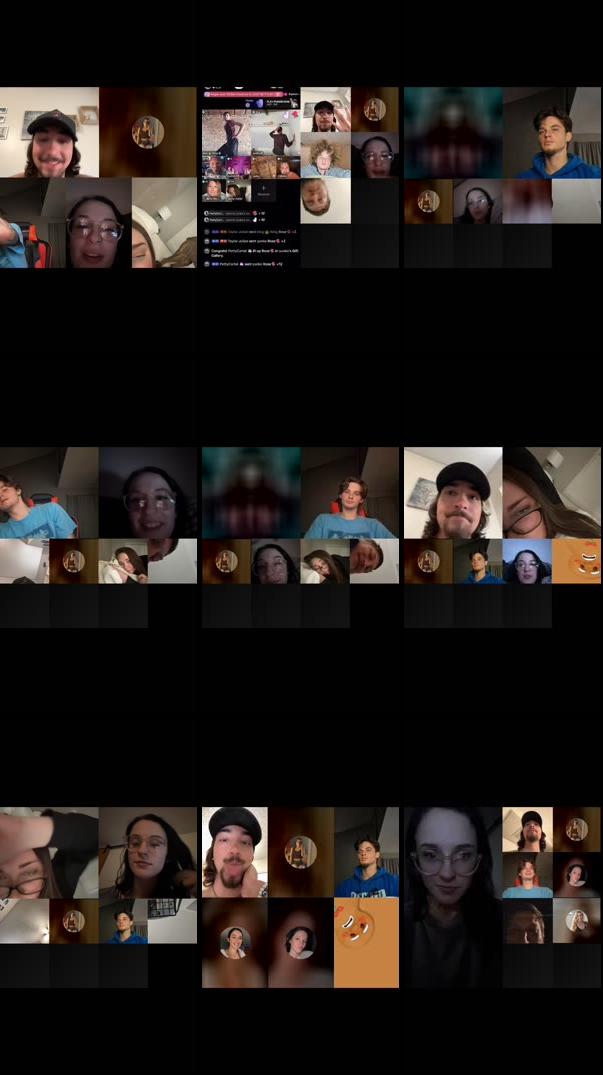603x1075 pixels.
Task: Open small blue hoodie man, bottom-left call
Action: coord(123,921)
